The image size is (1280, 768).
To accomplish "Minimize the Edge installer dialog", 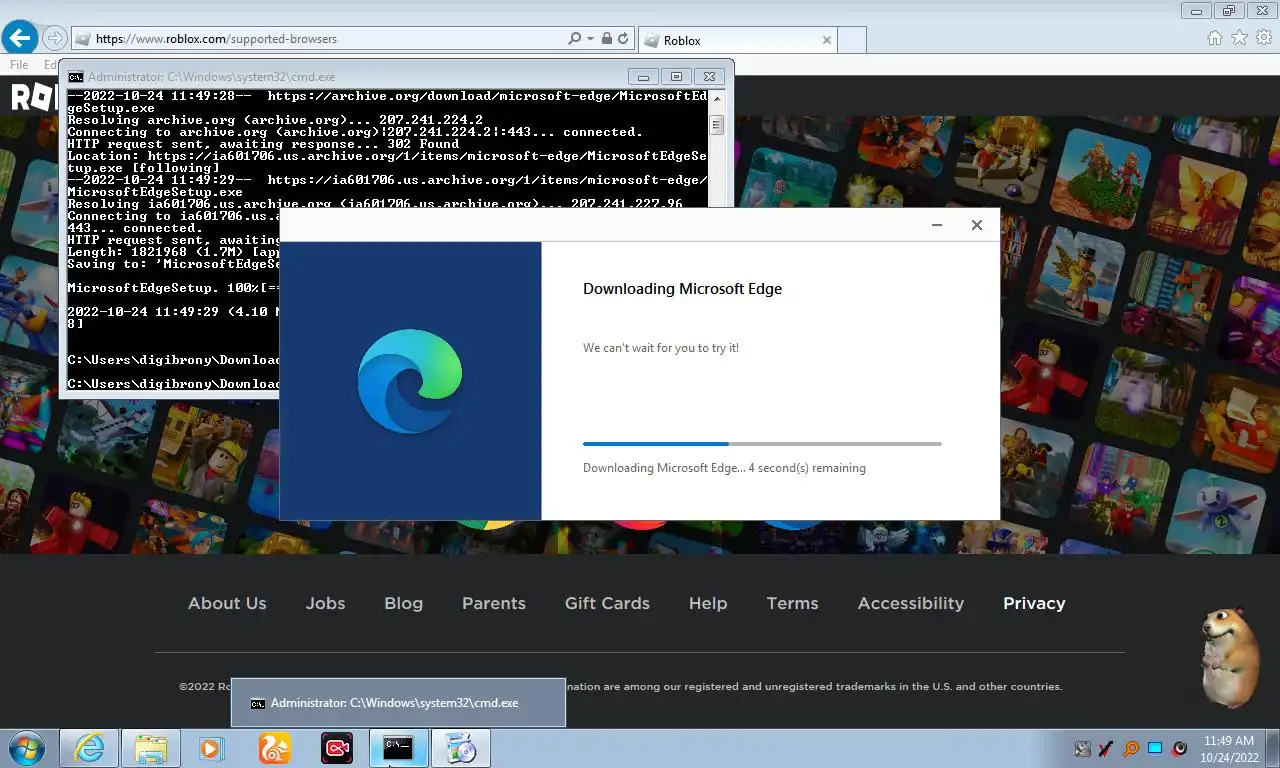I will point(937,225).
